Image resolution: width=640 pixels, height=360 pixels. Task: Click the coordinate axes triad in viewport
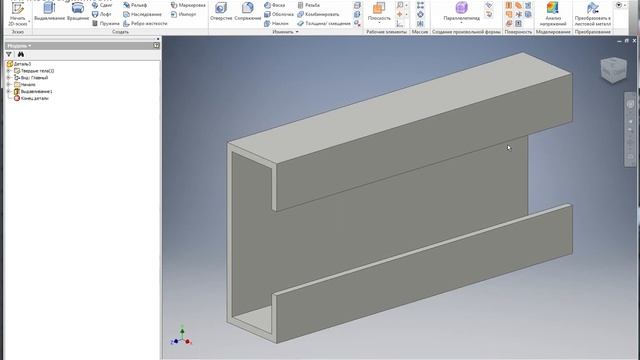[x=181, y=337]
